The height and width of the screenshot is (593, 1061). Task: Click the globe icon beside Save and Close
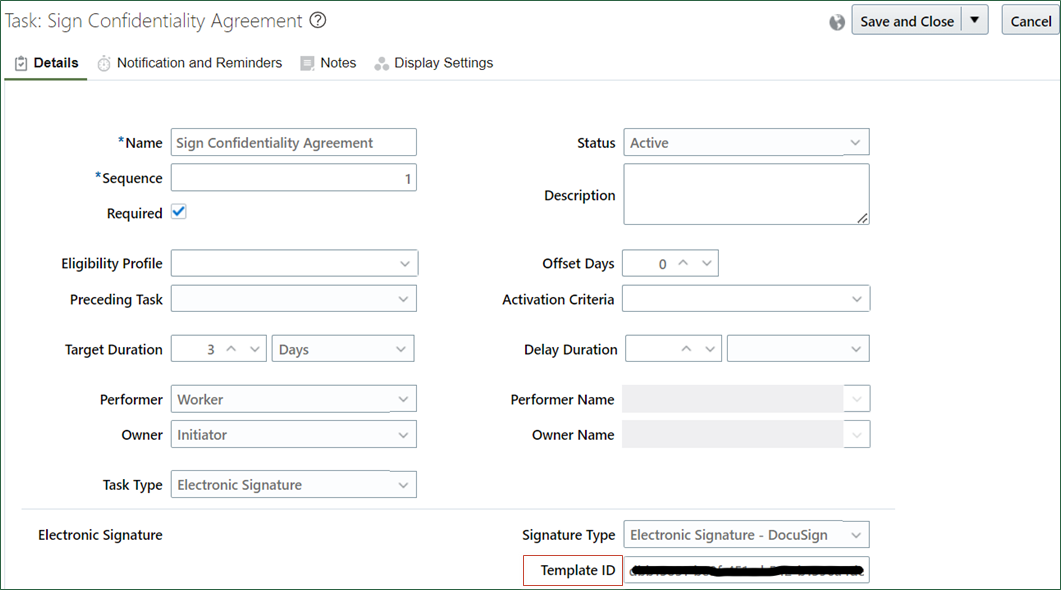point(838,22)
